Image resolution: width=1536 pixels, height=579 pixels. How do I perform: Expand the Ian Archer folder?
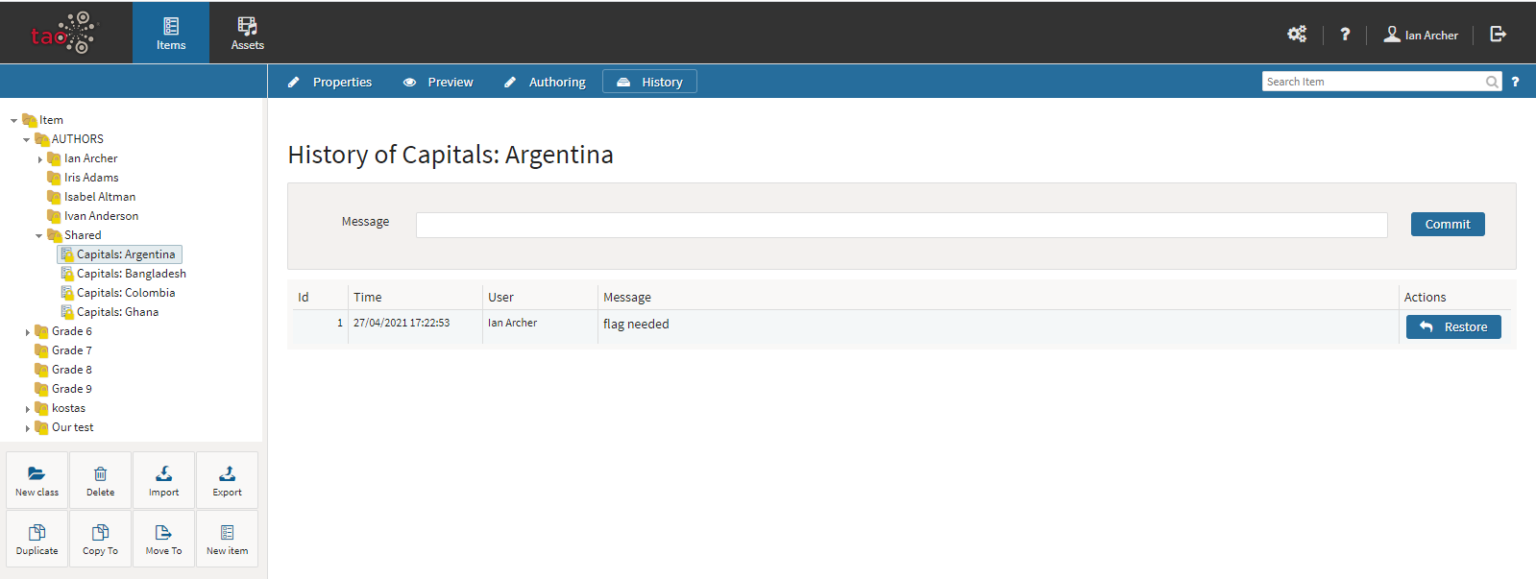click(x=40, y=159)
